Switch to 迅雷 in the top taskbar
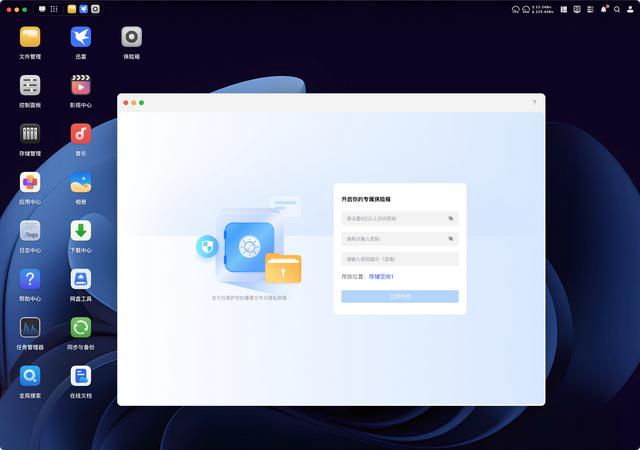The image size is (640, 450). tap(83, 9)
